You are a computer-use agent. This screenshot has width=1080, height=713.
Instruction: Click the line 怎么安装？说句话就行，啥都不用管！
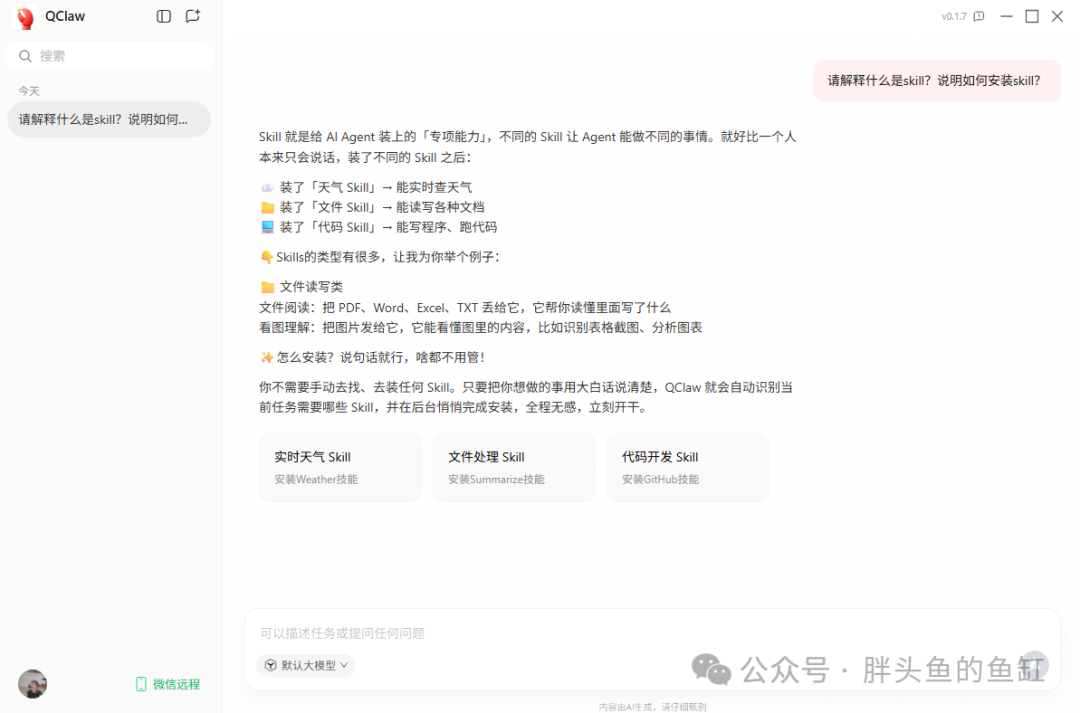click(x=374, y=358)
